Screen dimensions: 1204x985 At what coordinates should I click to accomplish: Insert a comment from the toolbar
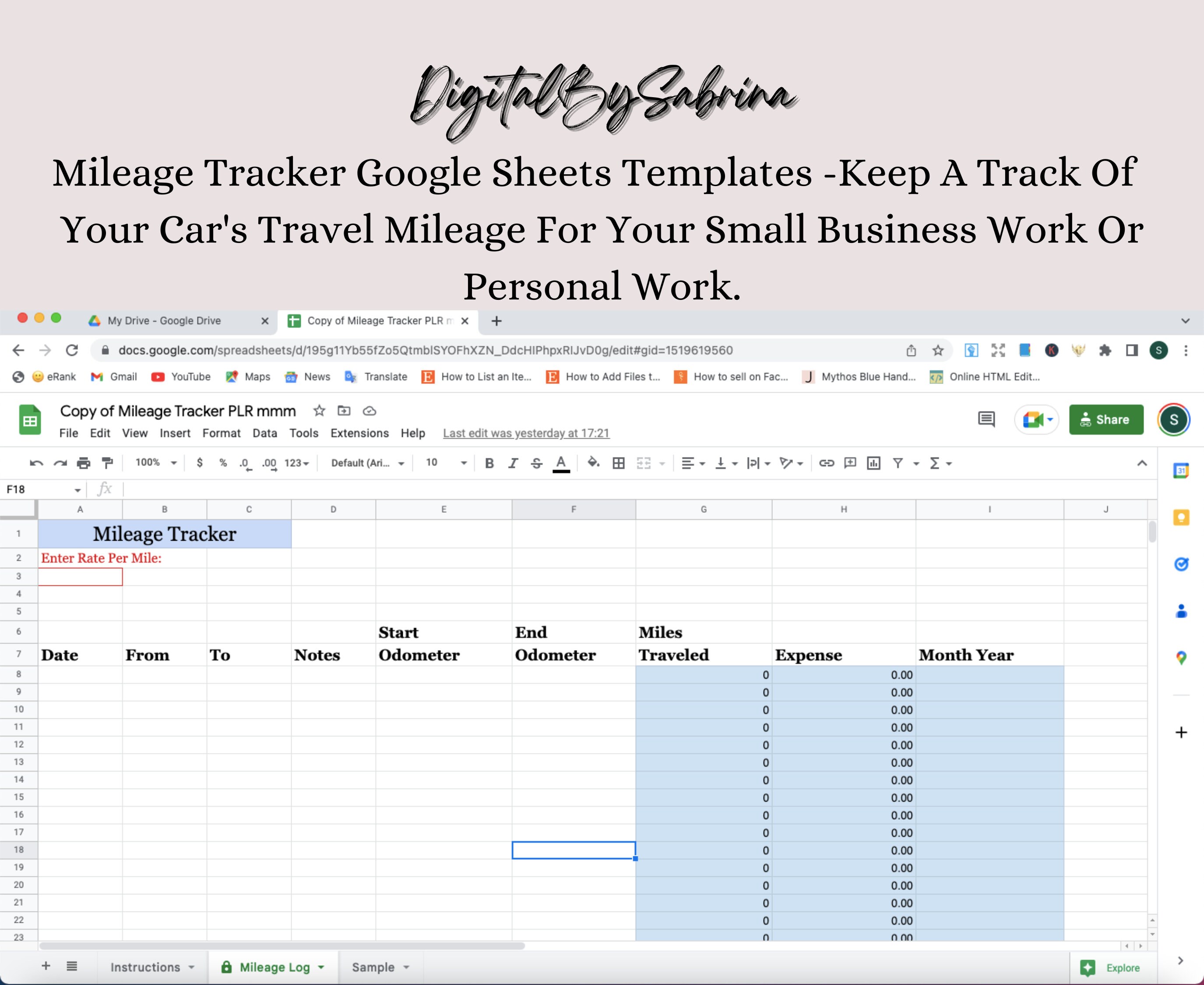[850, 464]
